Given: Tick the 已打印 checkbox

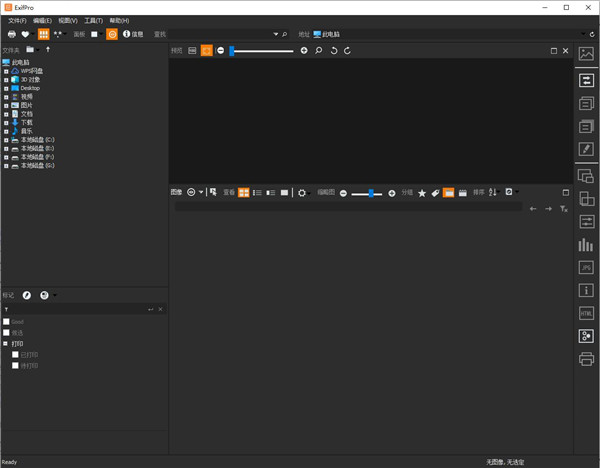Looking at the screenshot, I should (x=16, y=354).
